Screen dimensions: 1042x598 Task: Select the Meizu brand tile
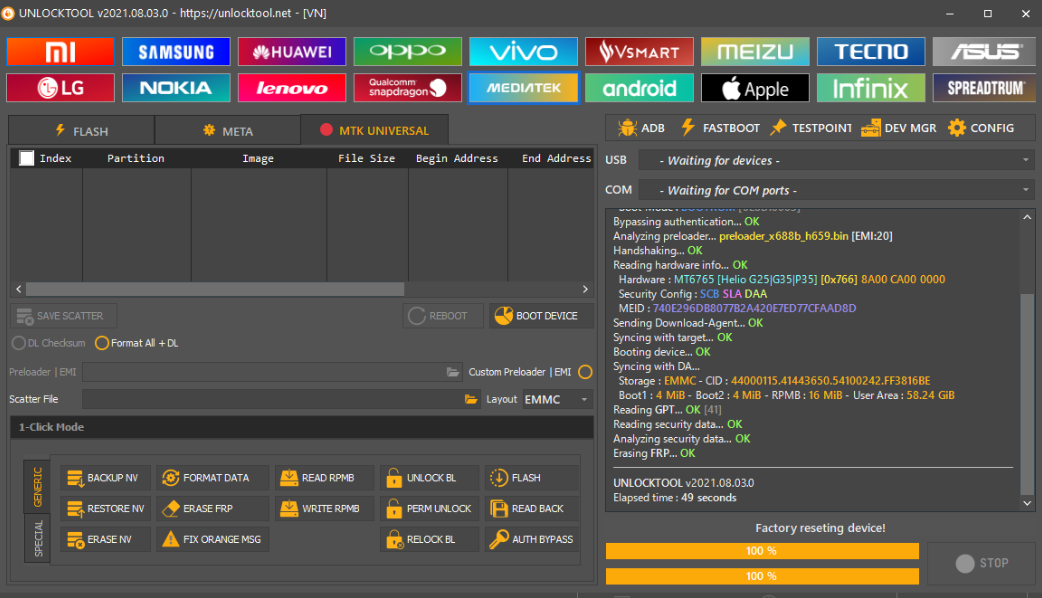[x=755, y=52]
